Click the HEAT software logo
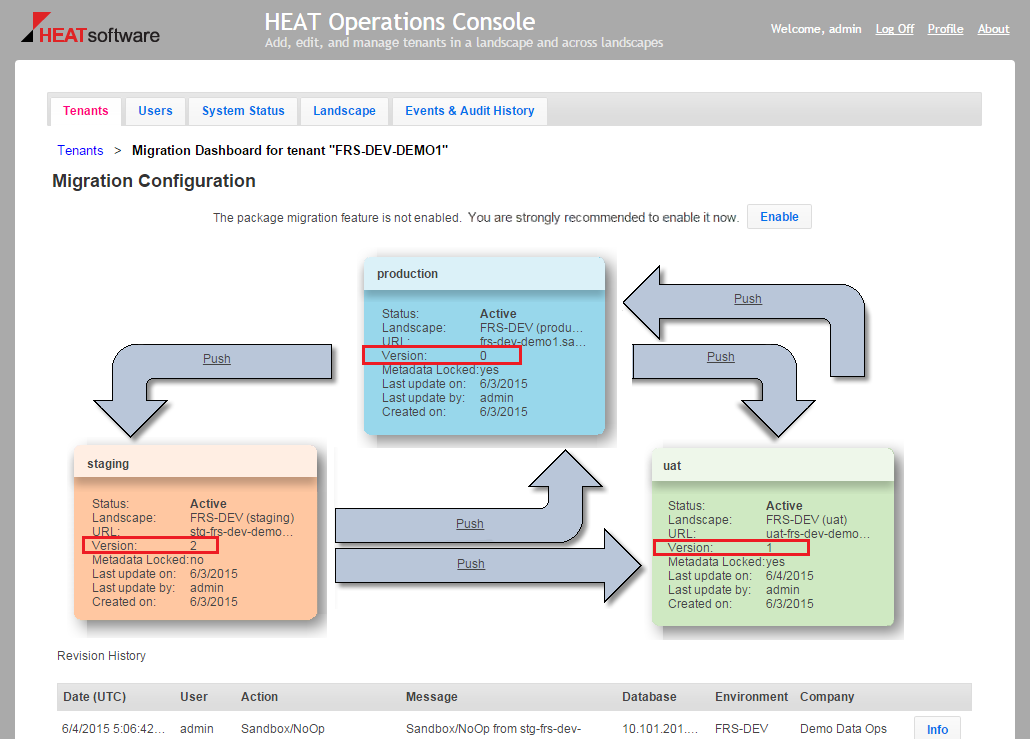This screenshot has height=739, width=1030. 91,28
